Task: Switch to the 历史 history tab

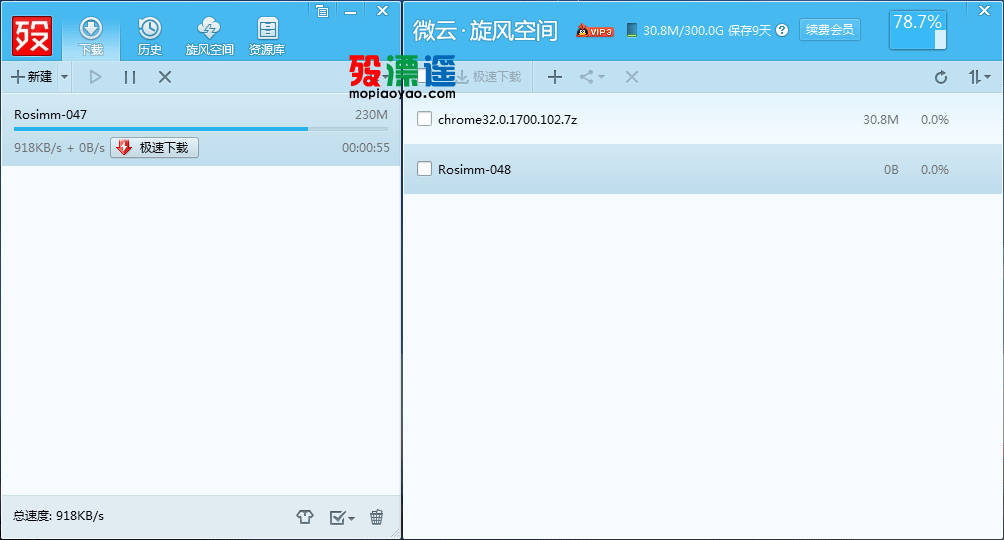Action: 150,36
